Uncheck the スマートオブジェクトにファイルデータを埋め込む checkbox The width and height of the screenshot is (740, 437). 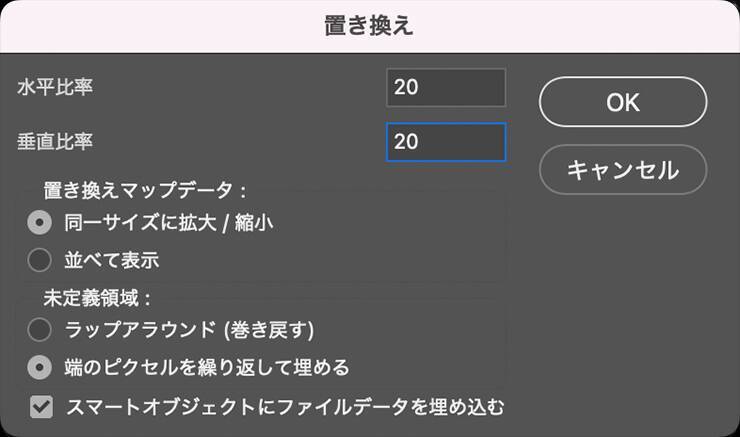pyautogui.click(x=41, y=407)
